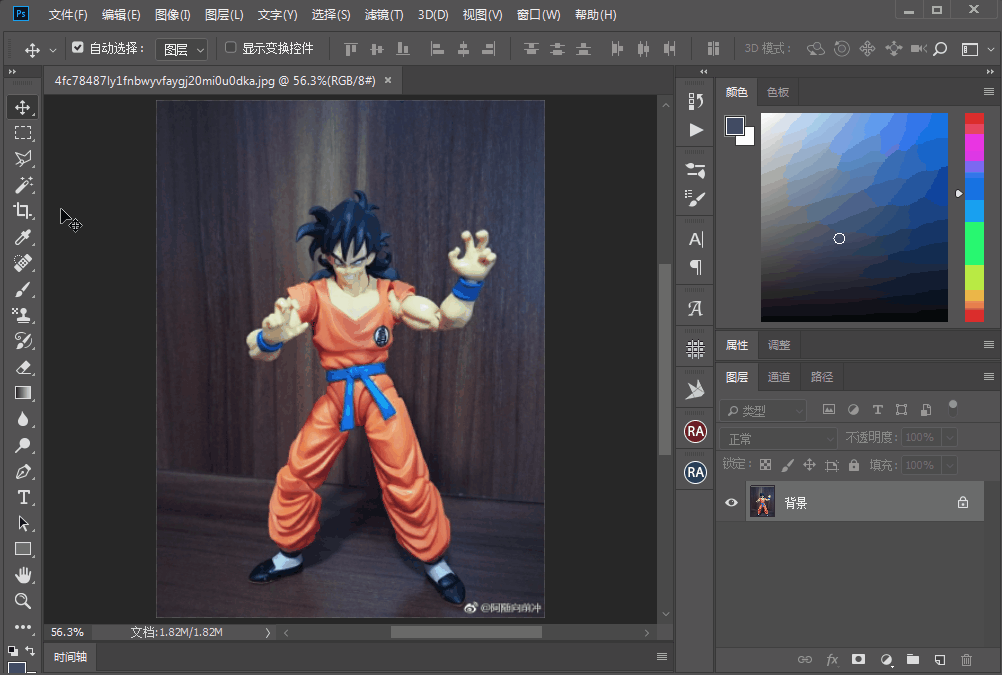This screenshot has height=675, width=1002.
Task: Select the Horizontal Type tool
Action: tap(23, 497)
